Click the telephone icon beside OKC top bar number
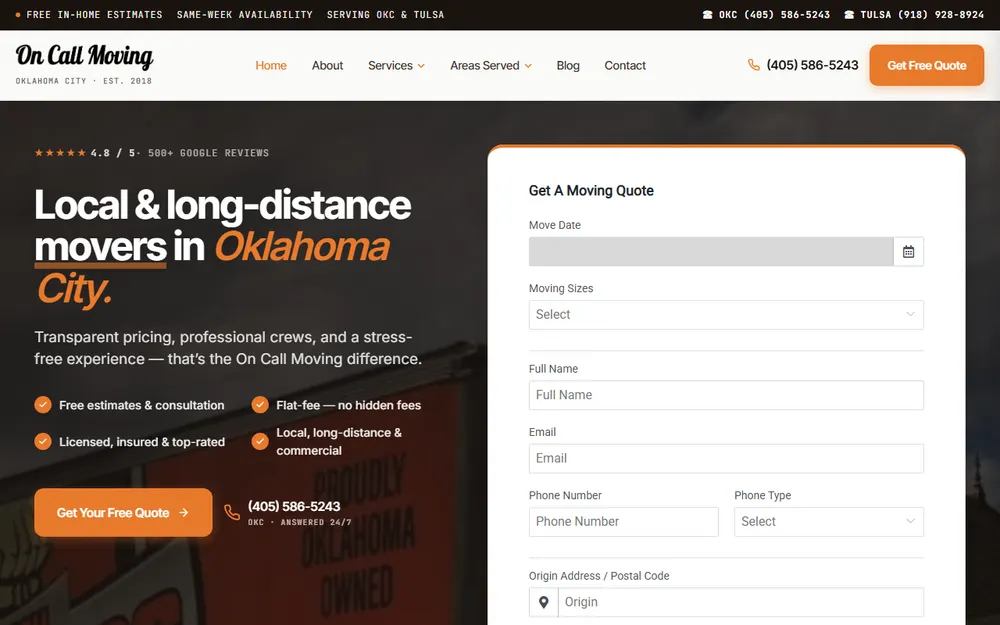Viewport: 1000px width, 625px height. pyautogui.click(x=707, y=15)
